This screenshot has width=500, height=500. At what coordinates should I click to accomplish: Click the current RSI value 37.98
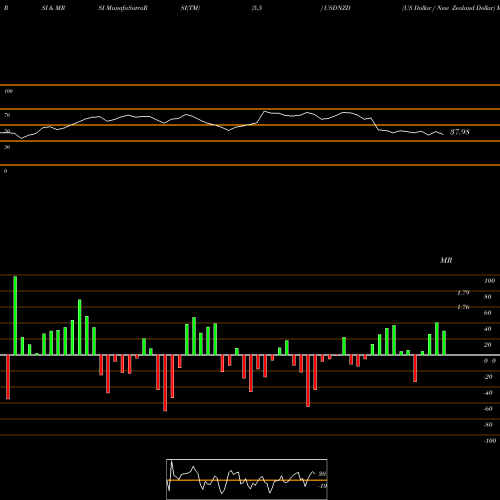[460, 132]
